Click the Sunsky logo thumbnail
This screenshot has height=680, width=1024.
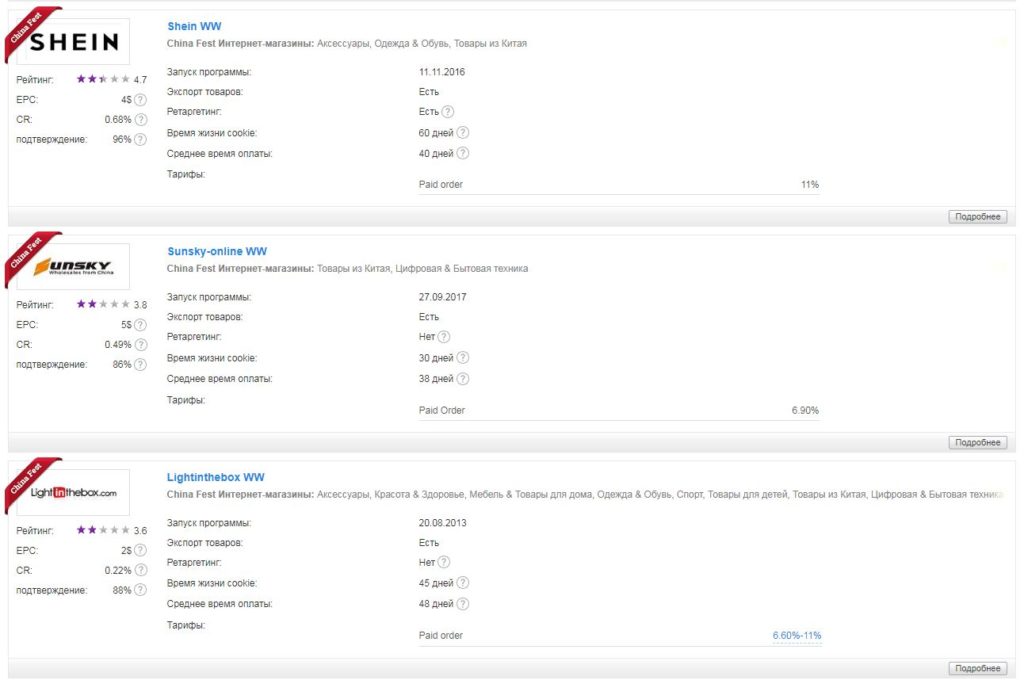[73, 267]
